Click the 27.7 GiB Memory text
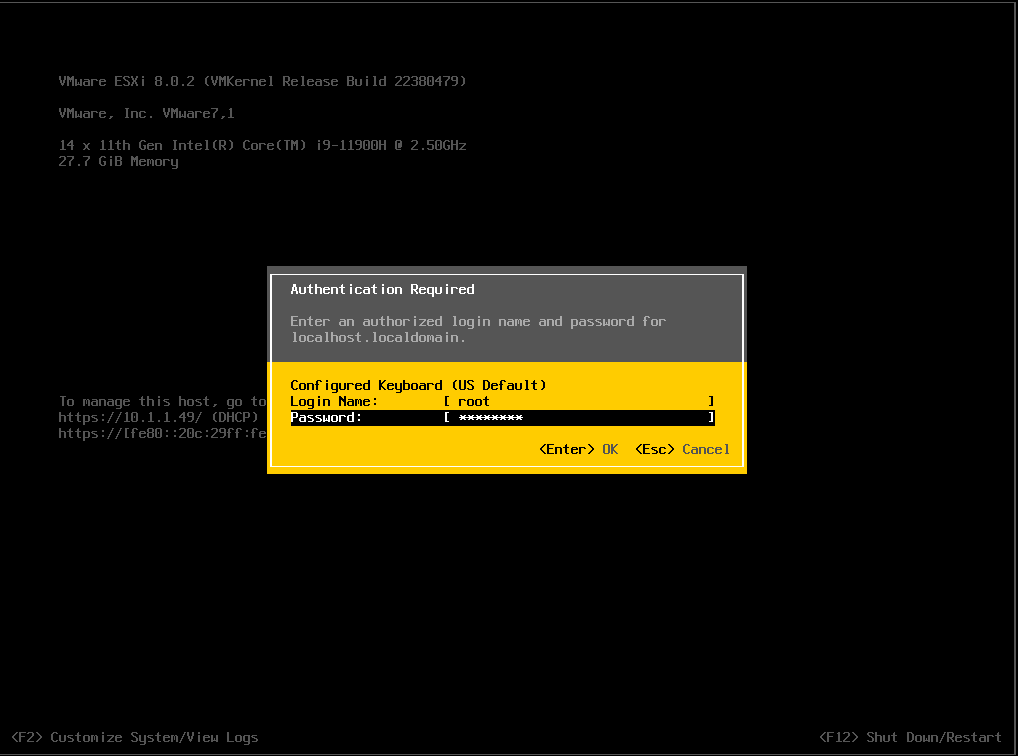Viewport: 1018px width, 756px height. click(118, 162)
